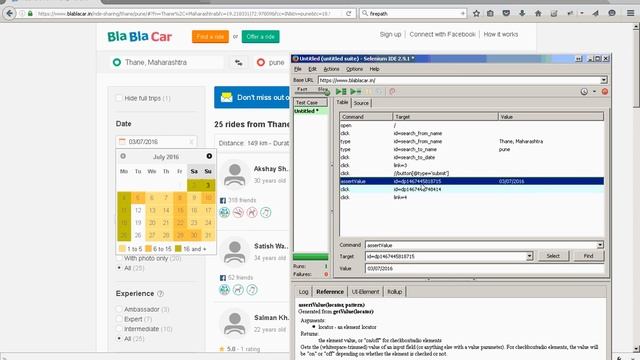Play current test case in Selenium IDE
Image resolution: width=640 pixels, height=360 pixels.
pyautogui.click(x=355, y=91)
